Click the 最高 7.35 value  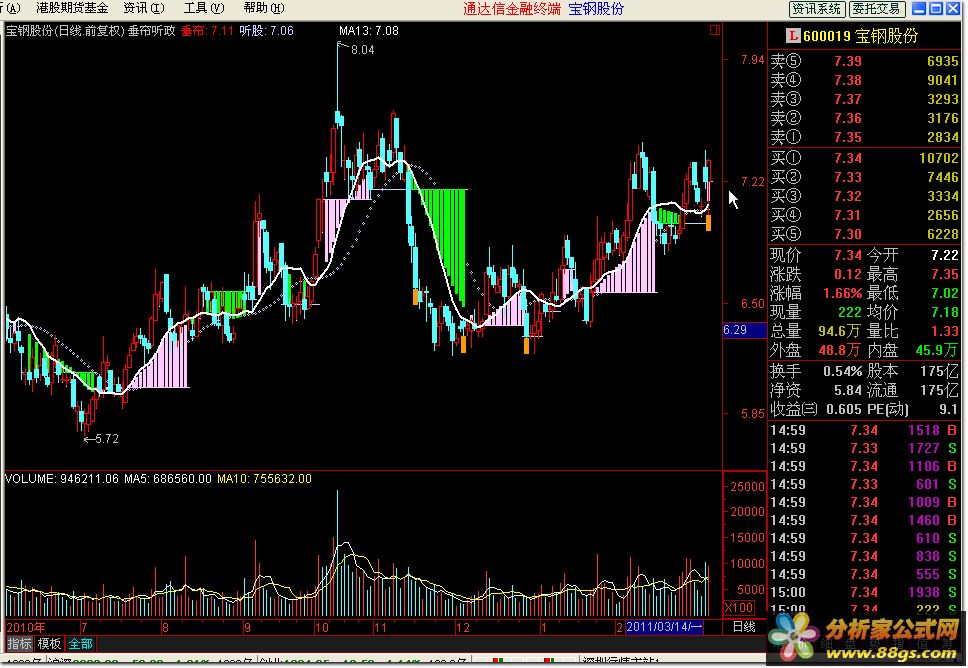[945, 274]
